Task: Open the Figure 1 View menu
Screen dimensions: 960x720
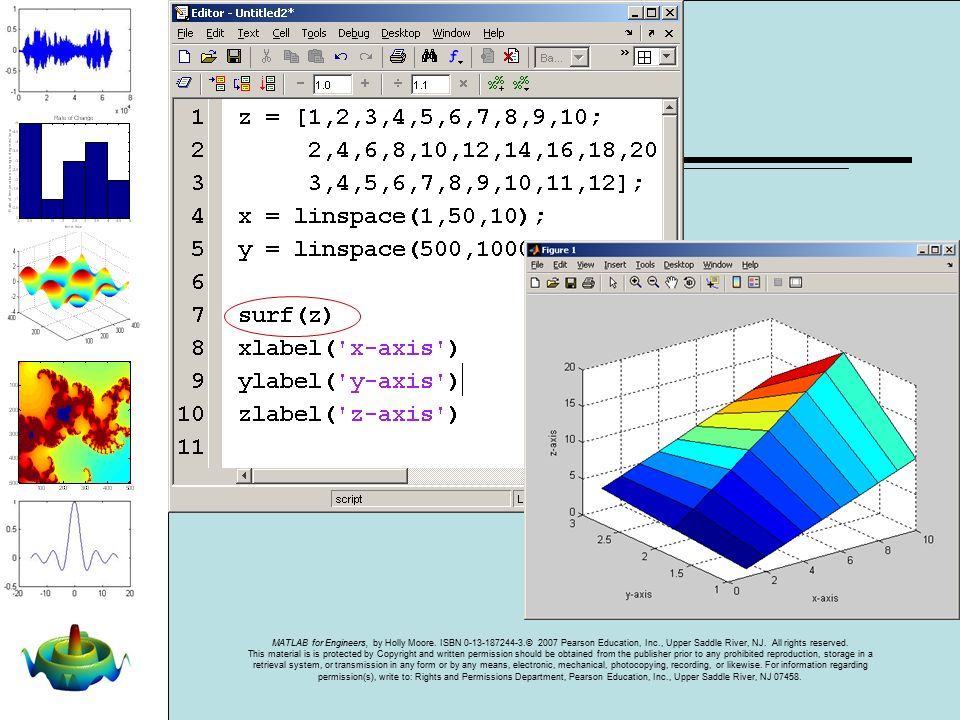Action: click(585, 264)
